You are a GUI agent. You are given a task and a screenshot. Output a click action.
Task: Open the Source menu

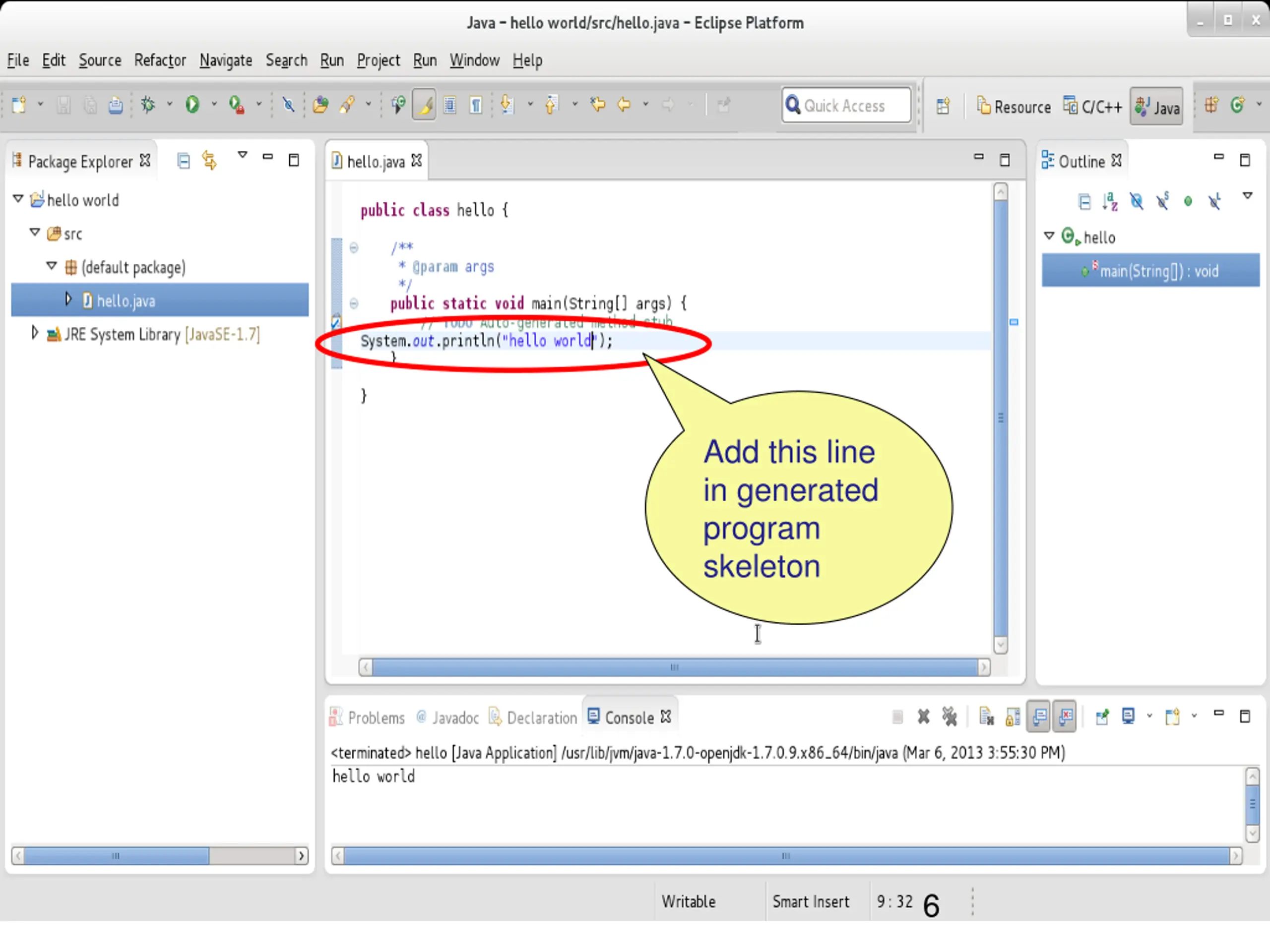[x=100, y=60]
